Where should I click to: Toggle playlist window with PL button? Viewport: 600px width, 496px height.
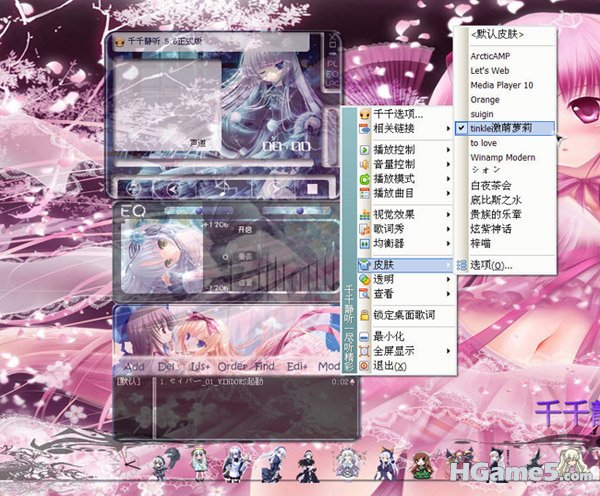(x=332, y=64)
